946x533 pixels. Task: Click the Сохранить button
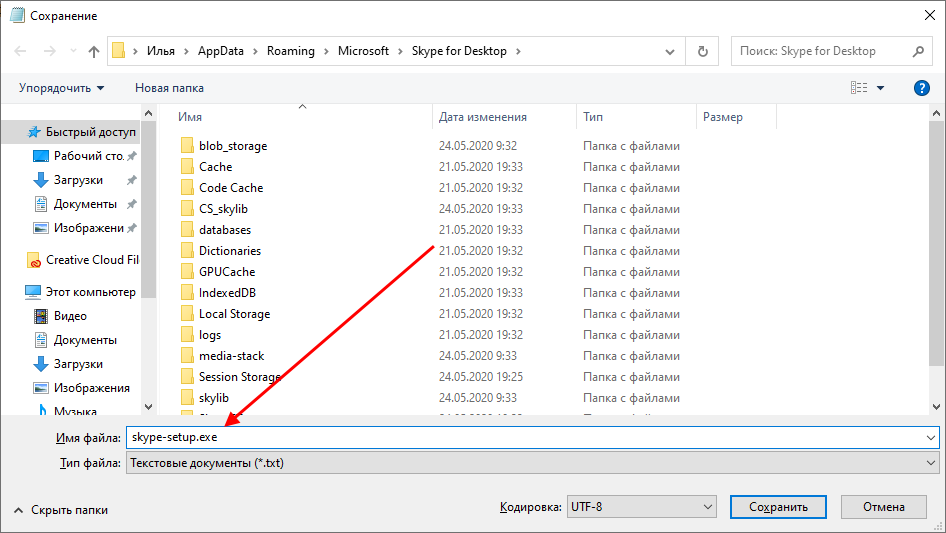tap(778, 507)
